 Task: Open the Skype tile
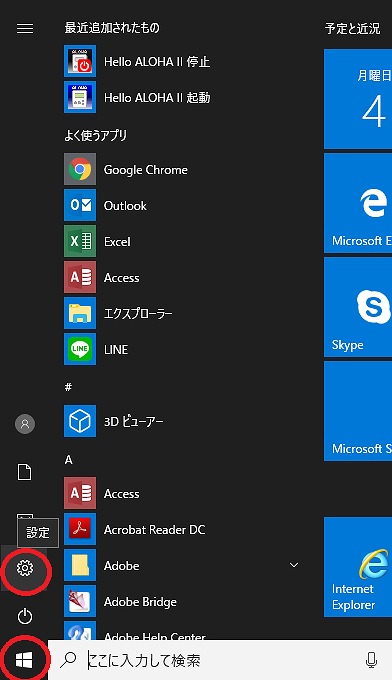point(358,307)
